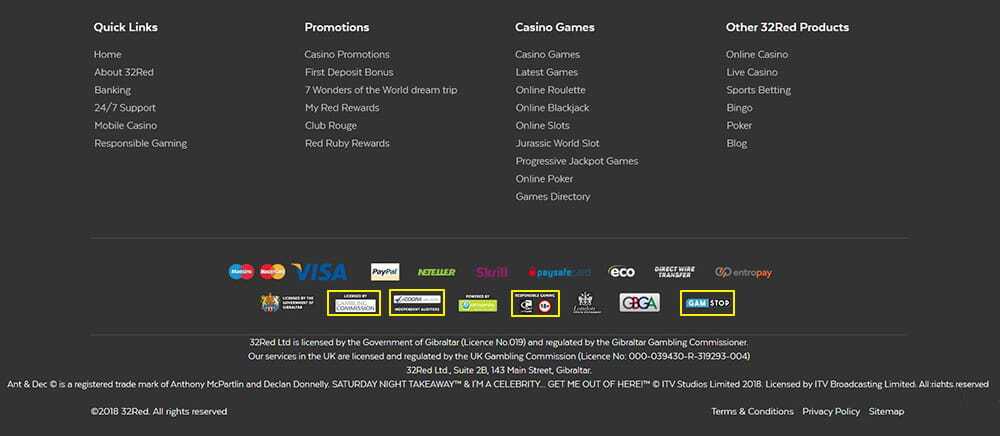Click the GamStop badge
Image resolution: width=1000 pixels, height=436 pixels.
706,302
